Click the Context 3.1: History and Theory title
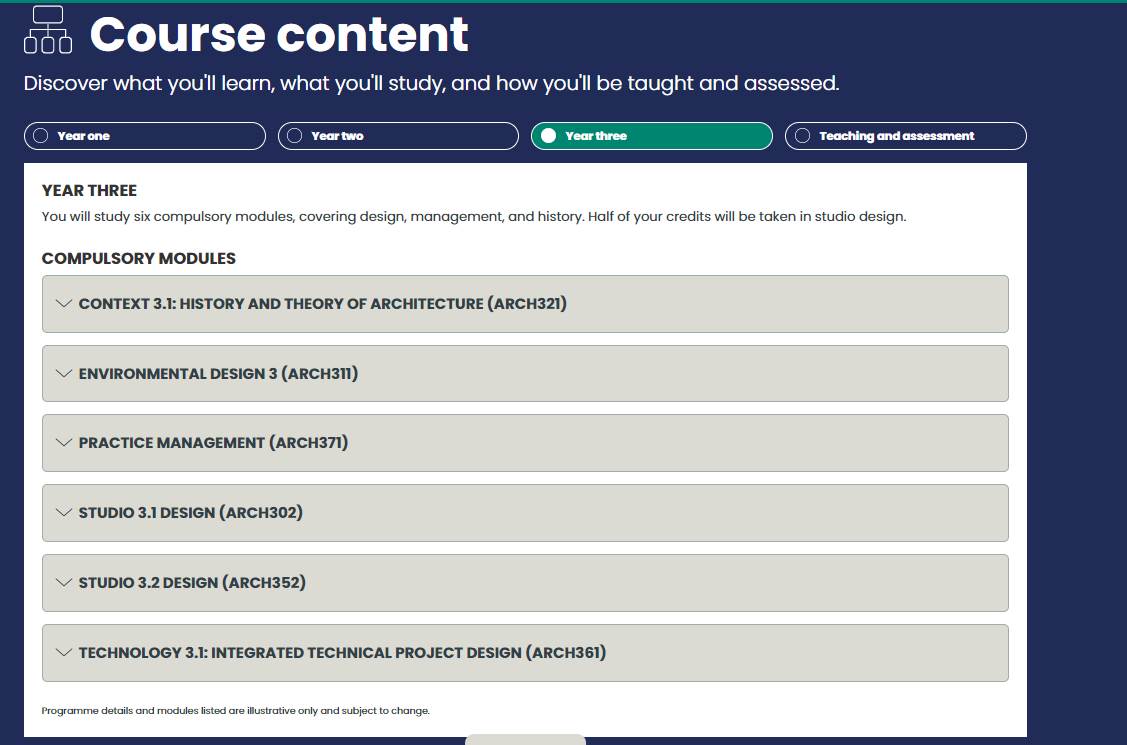The image size is (1127, 745). [x=323, y=304]
